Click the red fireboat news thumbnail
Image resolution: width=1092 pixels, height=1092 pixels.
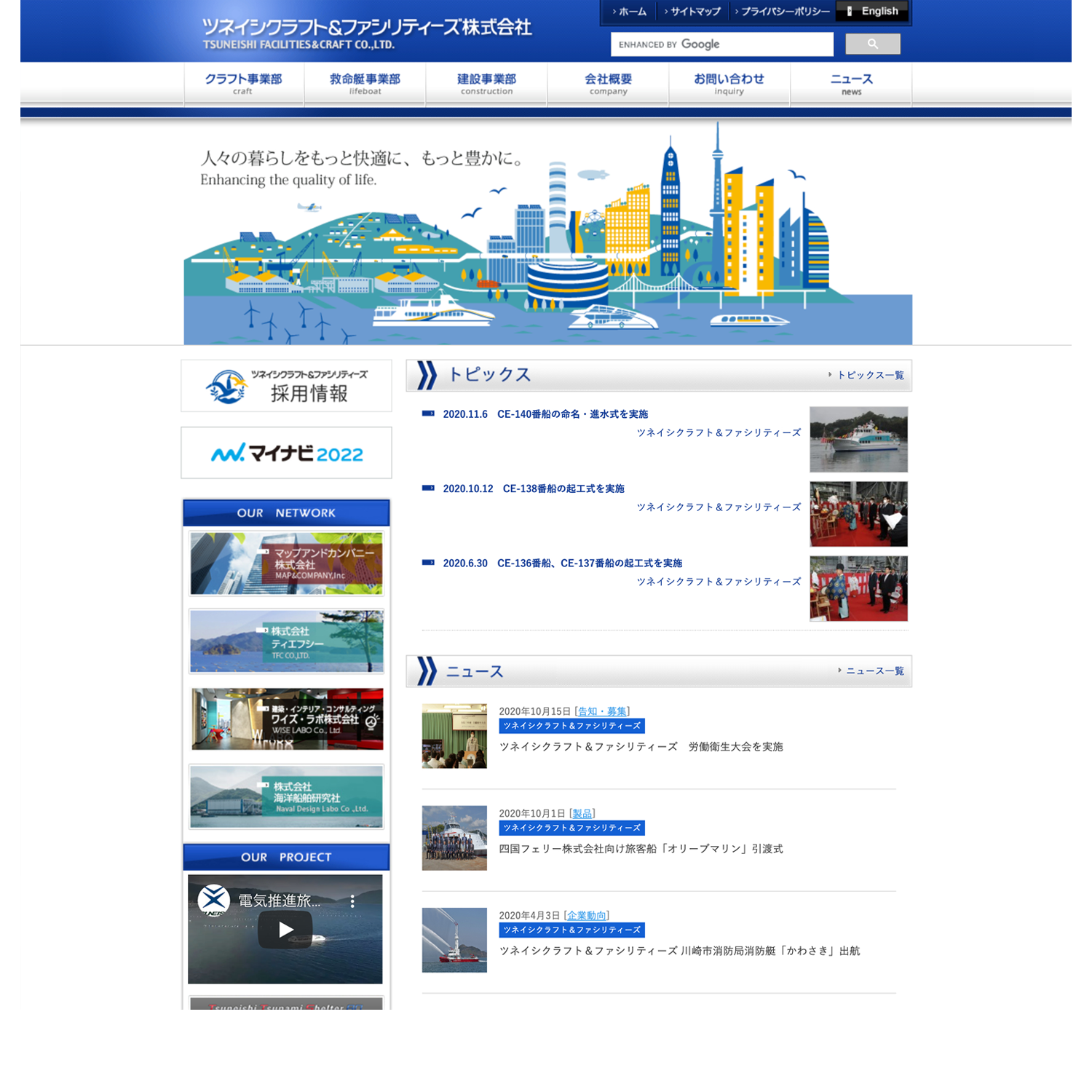click(454, 940)
